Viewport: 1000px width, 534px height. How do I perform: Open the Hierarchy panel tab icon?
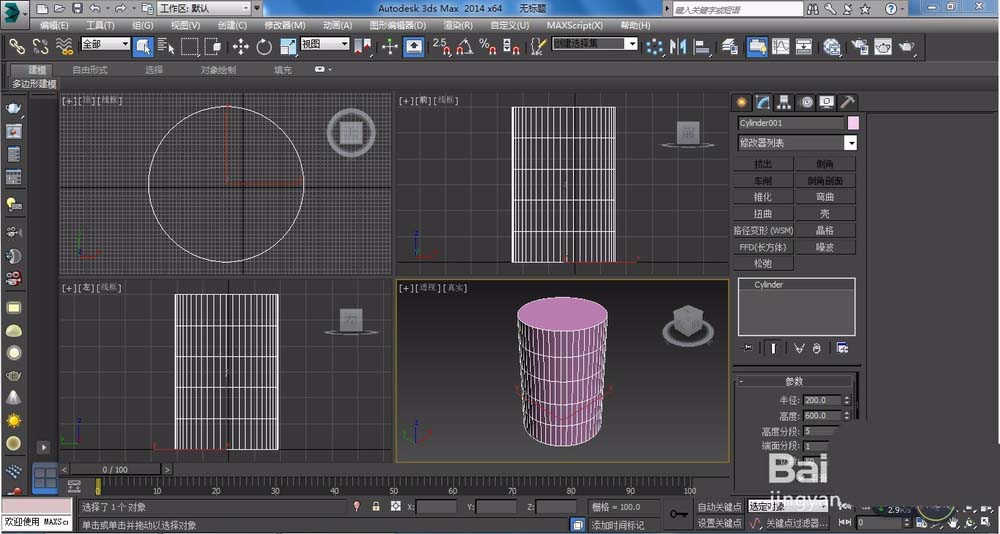(784, 102)
